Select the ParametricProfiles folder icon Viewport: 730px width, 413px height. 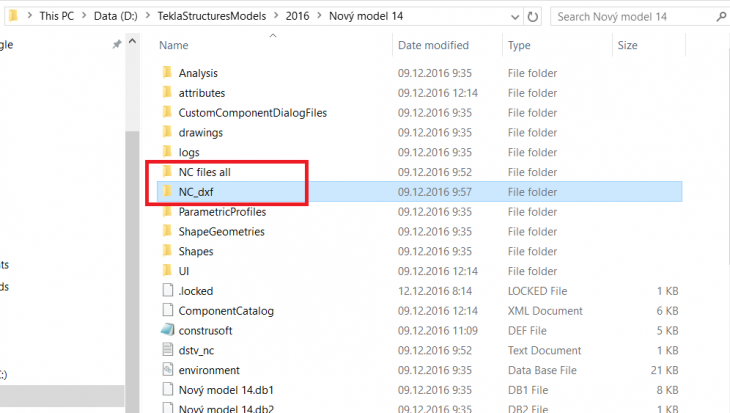[168, 211]
